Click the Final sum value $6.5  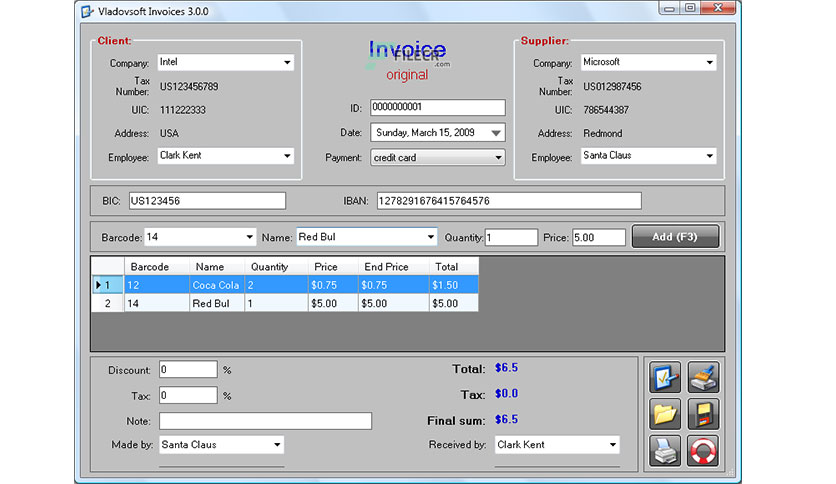click(507, 420)
